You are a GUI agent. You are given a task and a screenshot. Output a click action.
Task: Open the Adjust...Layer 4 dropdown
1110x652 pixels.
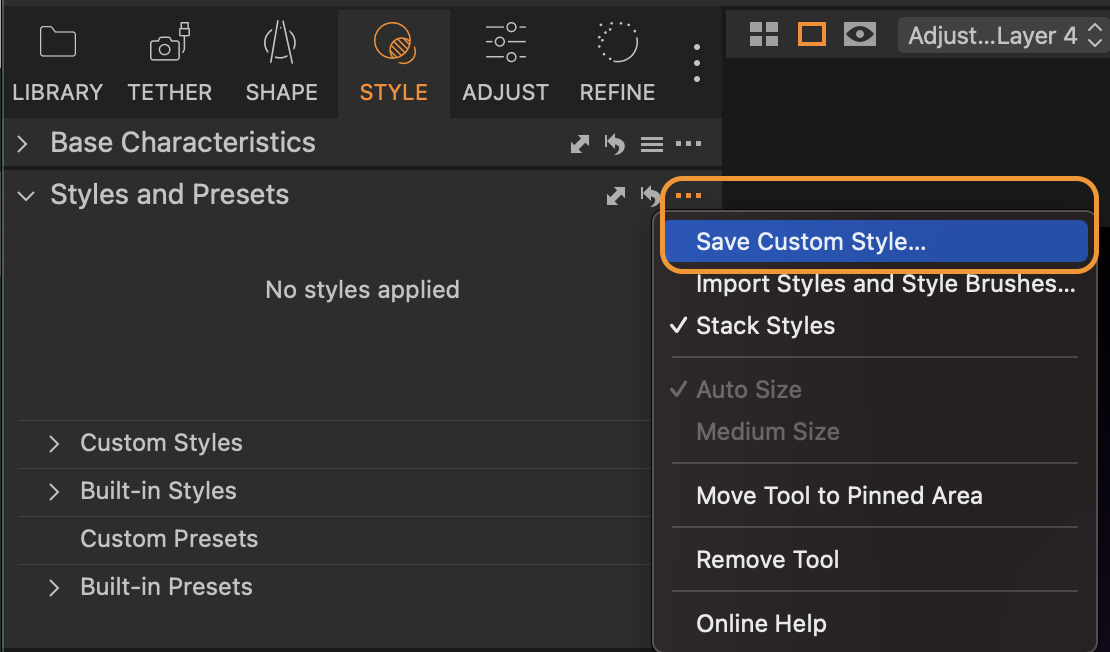(x=1004, y=35)
